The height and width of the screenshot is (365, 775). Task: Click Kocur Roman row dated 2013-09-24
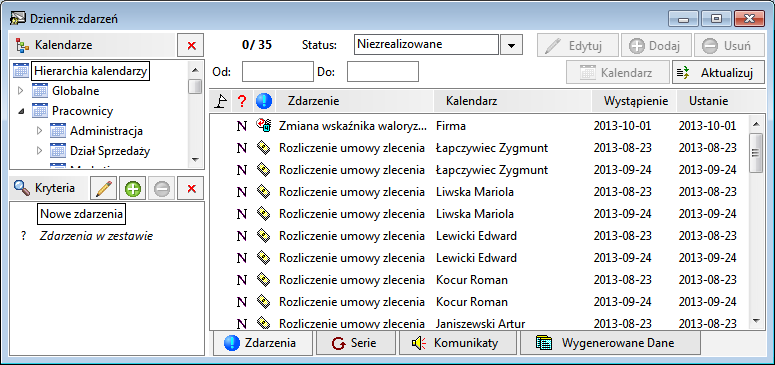point(478,302)
